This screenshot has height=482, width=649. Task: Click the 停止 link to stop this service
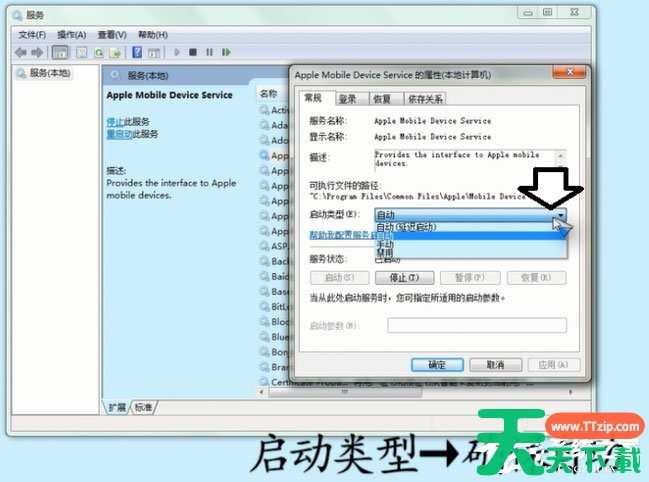click(115, 122)
